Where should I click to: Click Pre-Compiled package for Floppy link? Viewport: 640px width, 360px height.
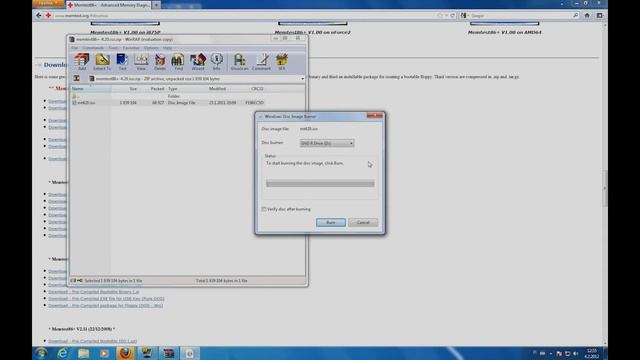pyautogui.click(x=105, y=305)
